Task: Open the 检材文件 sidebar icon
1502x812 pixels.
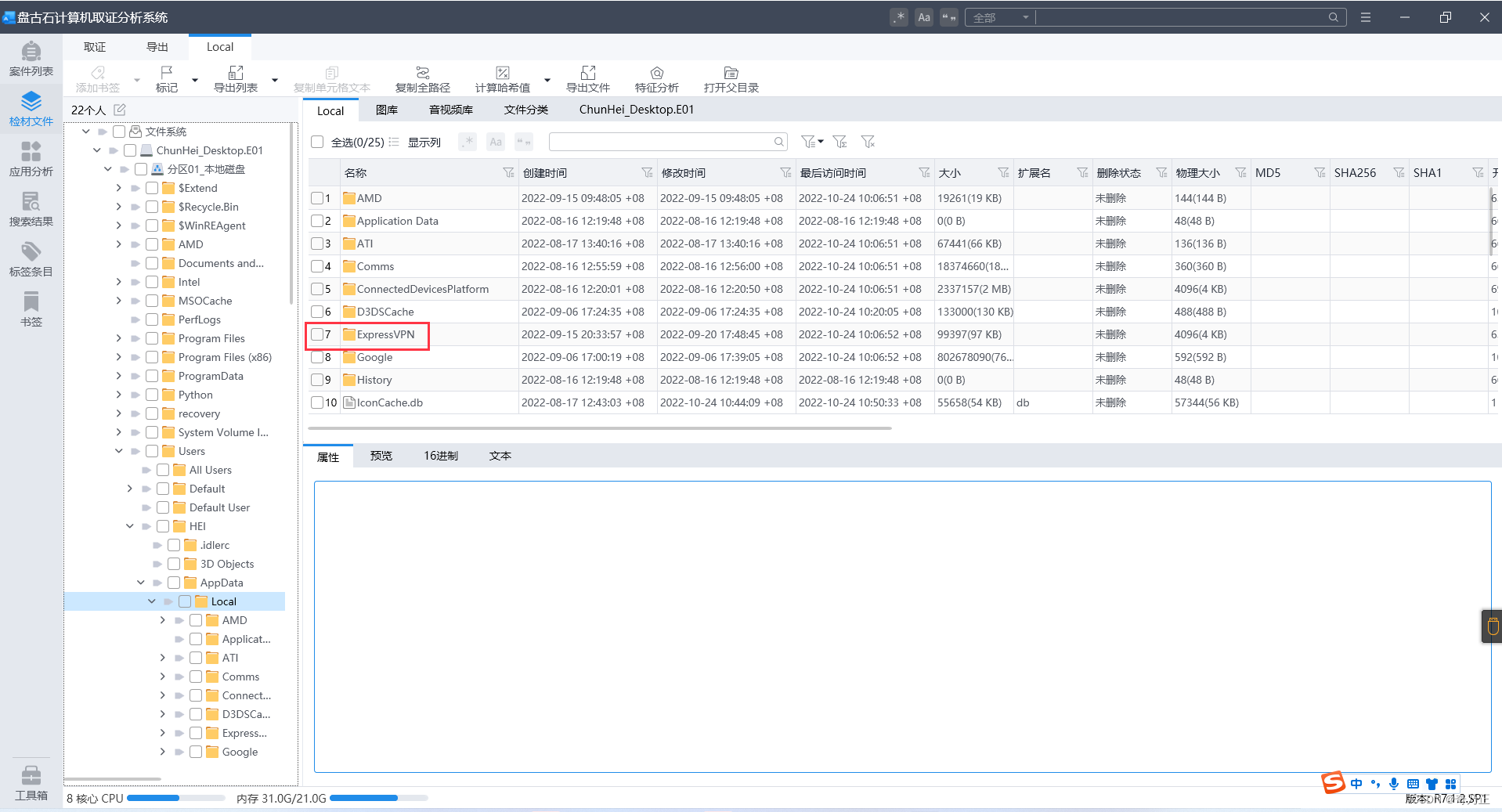Action: point(31,109)
